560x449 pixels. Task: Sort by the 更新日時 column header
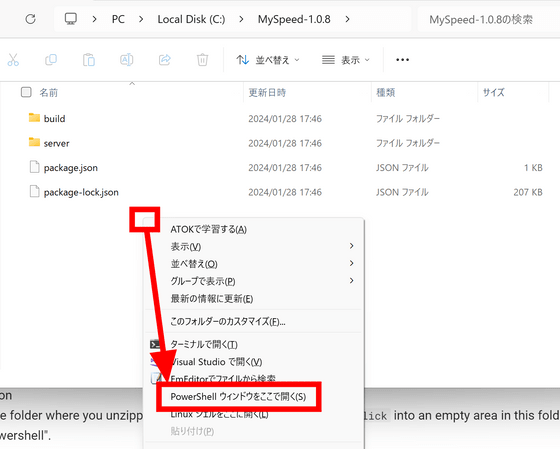pyautogui.click(x=267, y=93)
